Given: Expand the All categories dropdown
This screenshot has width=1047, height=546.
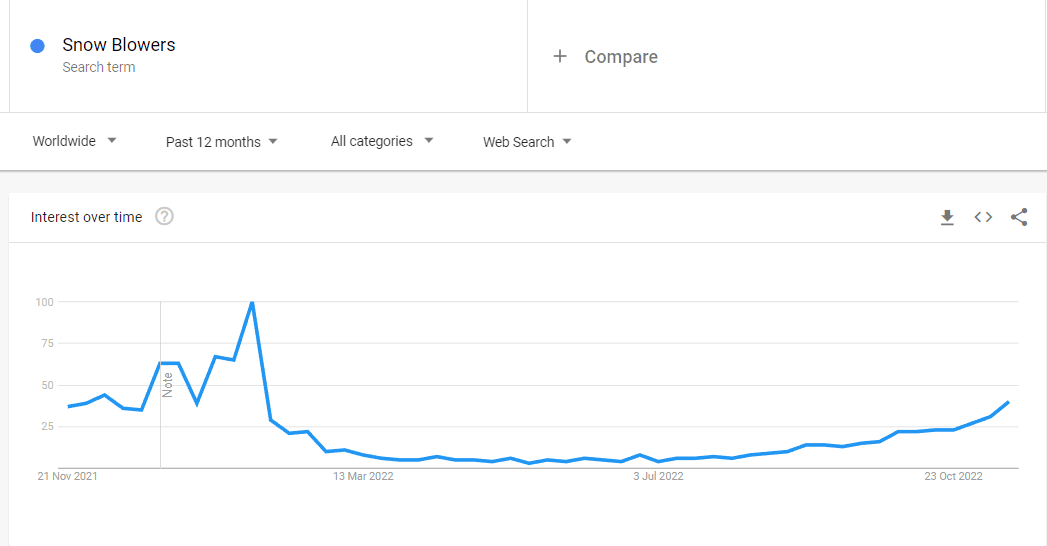Looking at the screenshot, I should tap(383, 141).
